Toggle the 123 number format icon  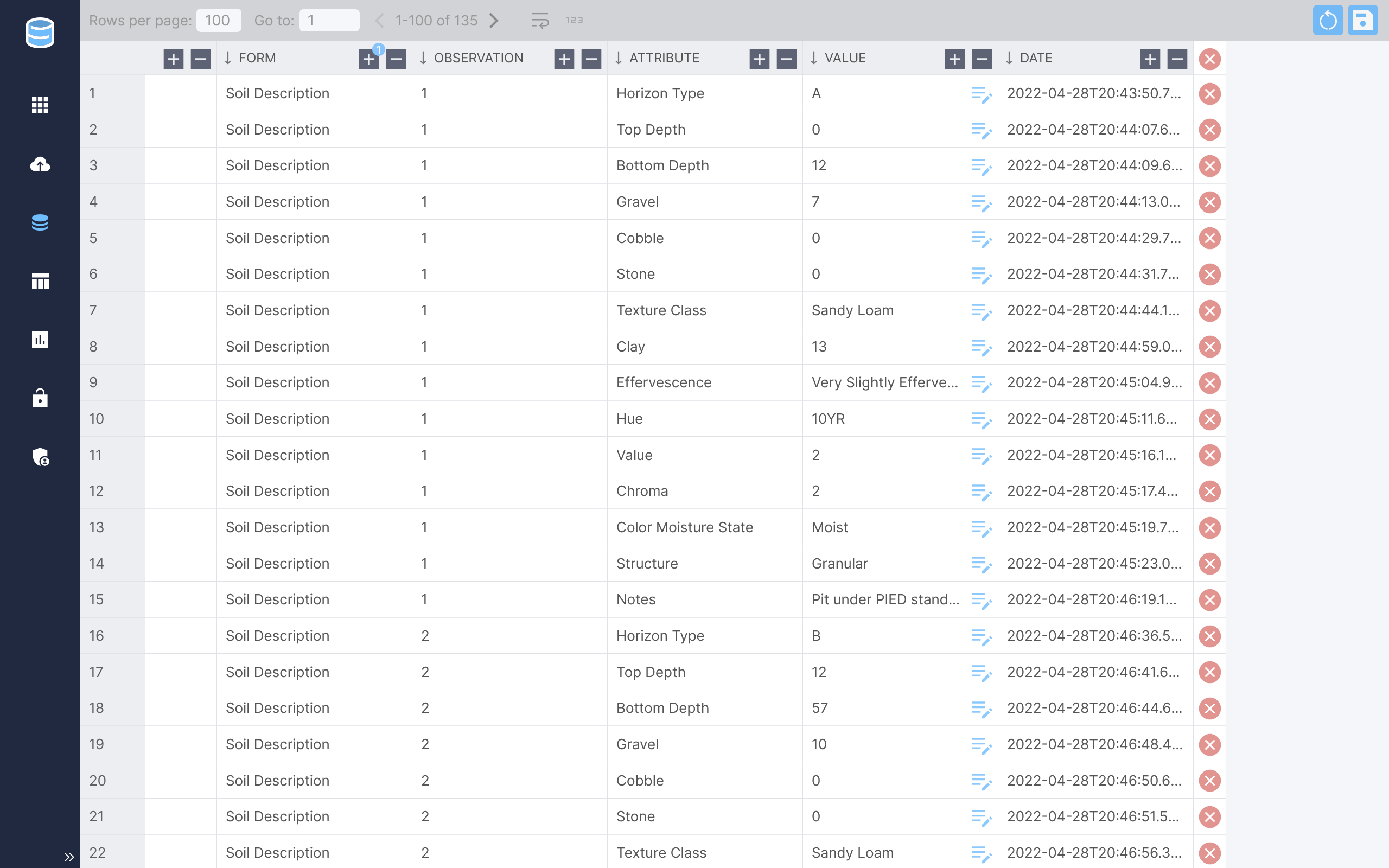574,21
